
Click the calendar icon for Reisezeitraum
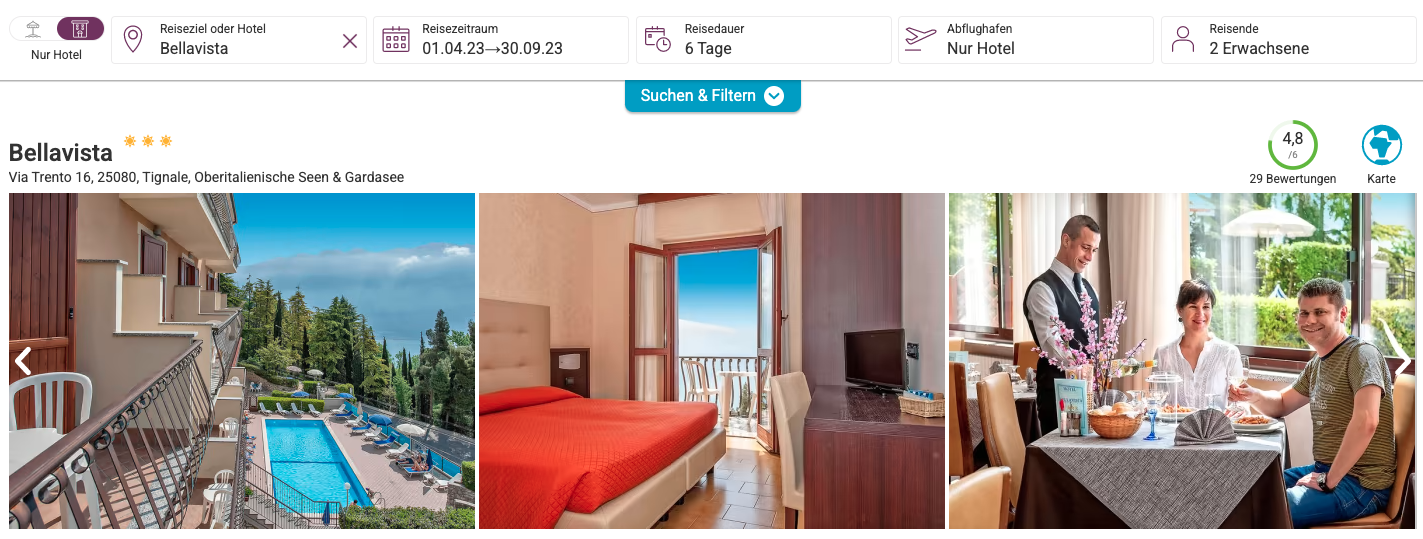(x=396, y=40)
